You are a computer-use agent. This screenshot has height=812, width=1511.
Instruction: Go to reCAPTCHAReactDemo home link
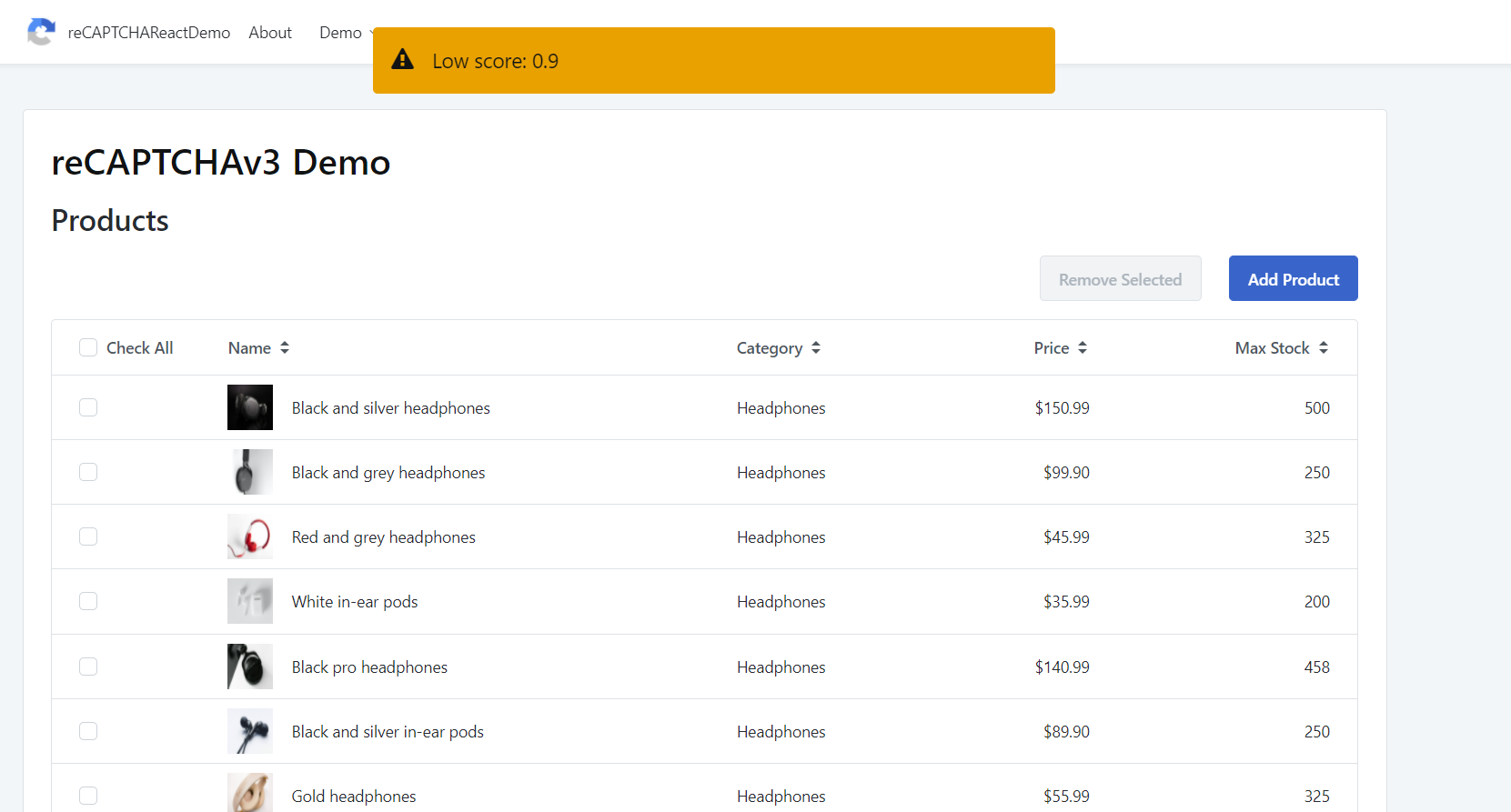(149, 33)
